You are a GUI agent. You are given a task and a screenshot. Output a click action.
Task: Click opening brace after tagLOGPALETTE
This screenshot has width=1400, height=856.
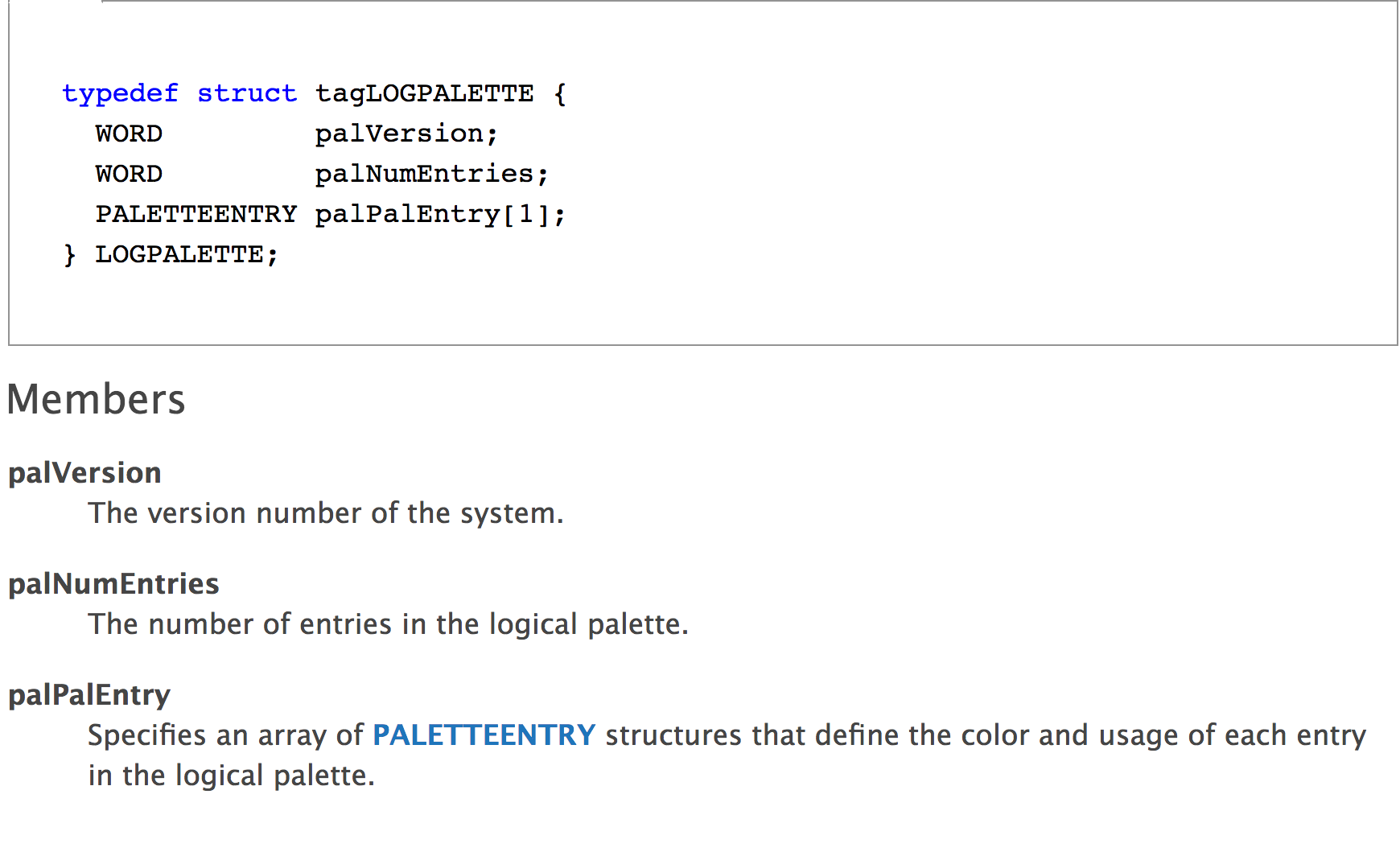point(560,93)
